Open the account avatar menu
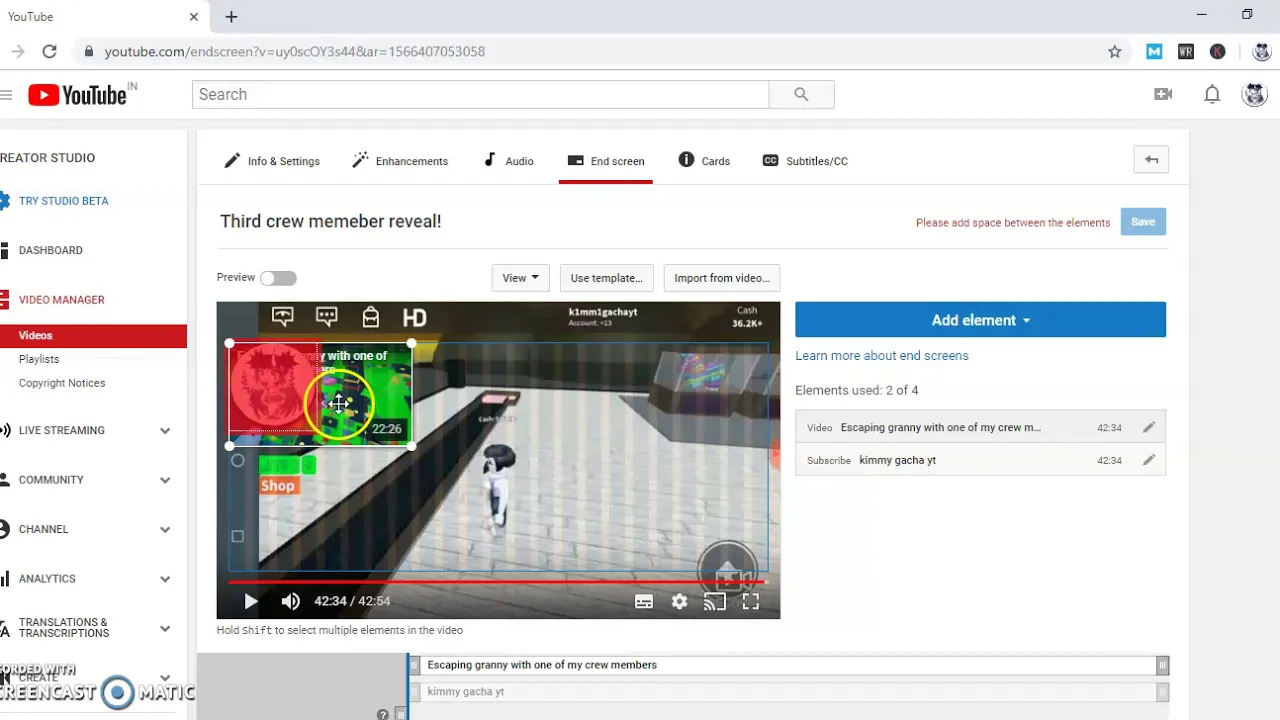The height and width of the screenshot is (720, 1280). click(x=1254, y=94)
